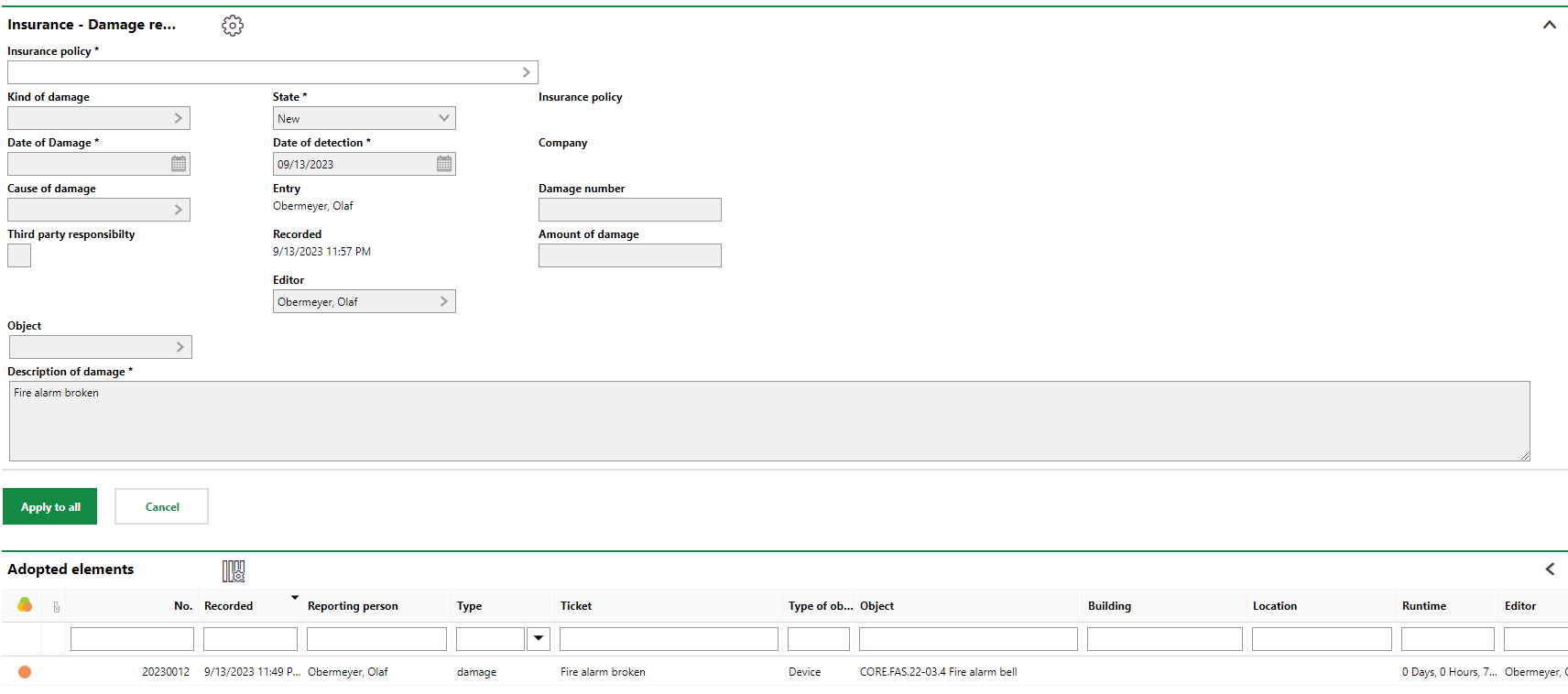Open column configuration for Adopted elements
1568x694 pixels.
(x=234, y=571)
